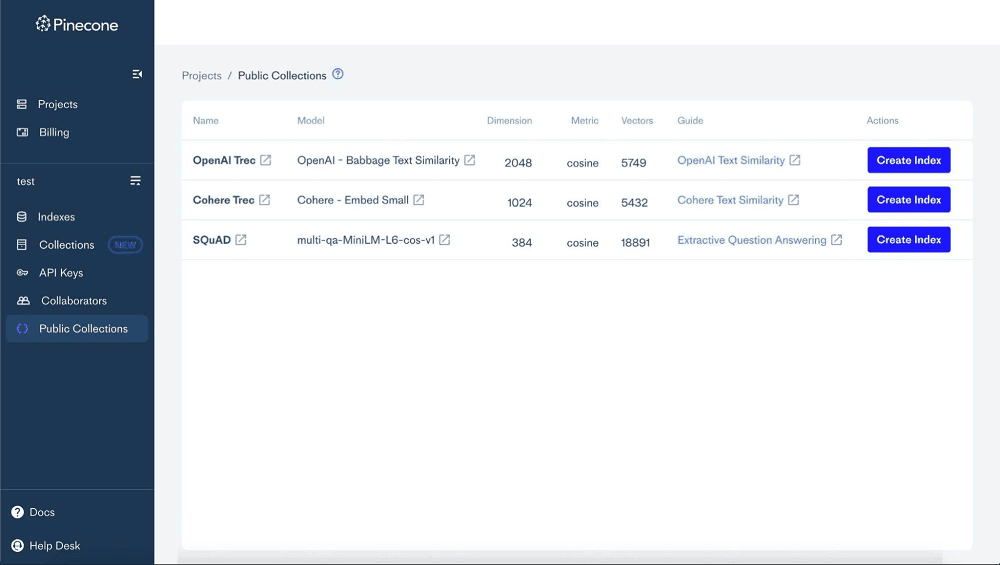
Task: Open help icon beside Public Collections heading
Action: pyautogui.click(x=338, y=74)
